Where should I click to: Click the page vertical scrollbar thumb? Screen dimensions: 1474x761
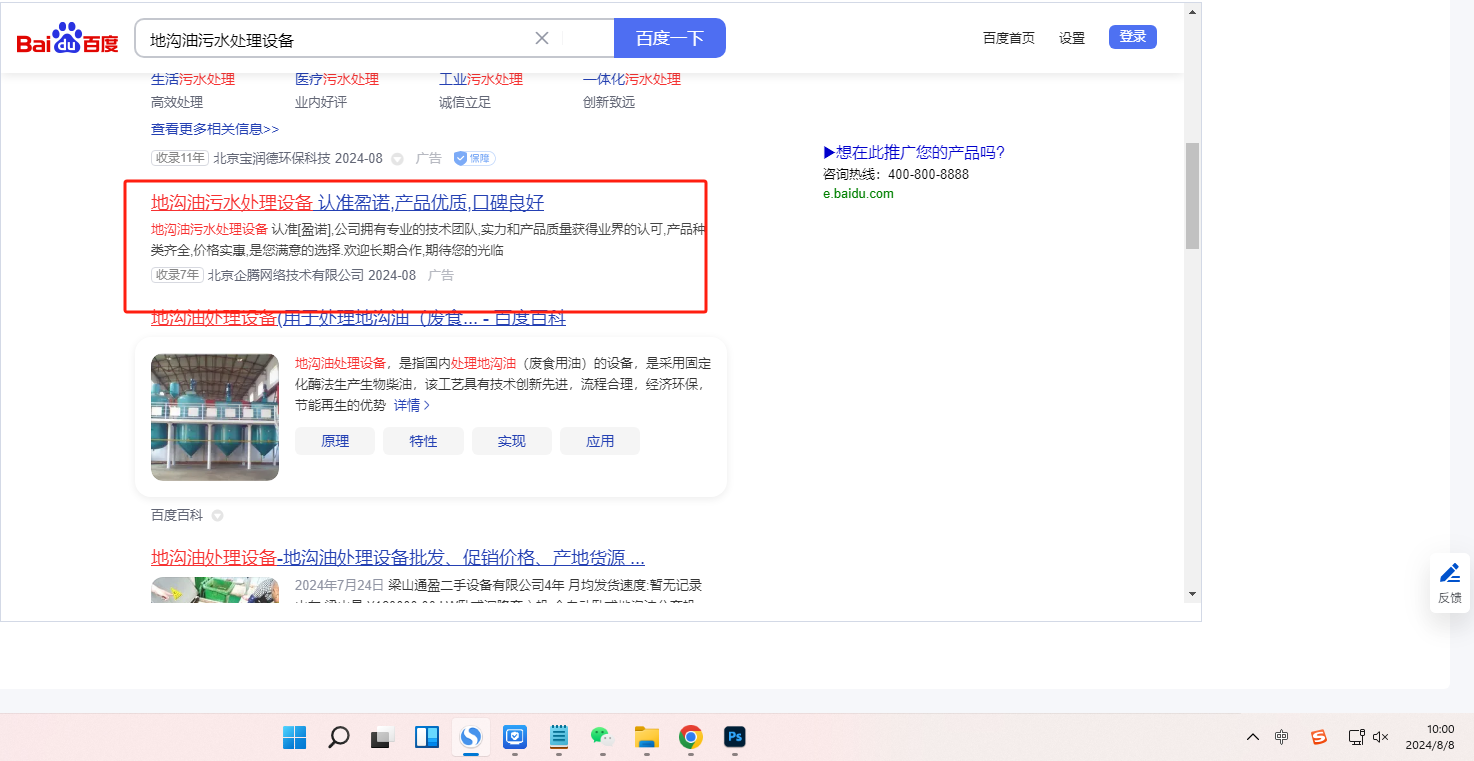tap(1191, 195)
